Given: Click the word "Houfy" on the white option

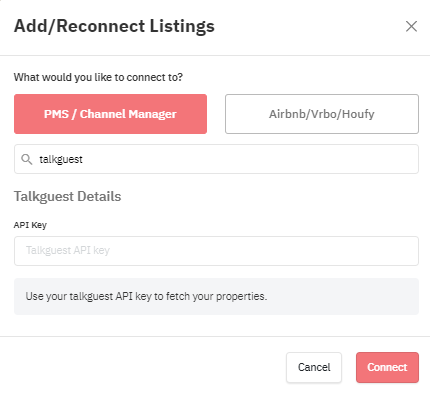Looking at the screenshot, I should [358, 114].
